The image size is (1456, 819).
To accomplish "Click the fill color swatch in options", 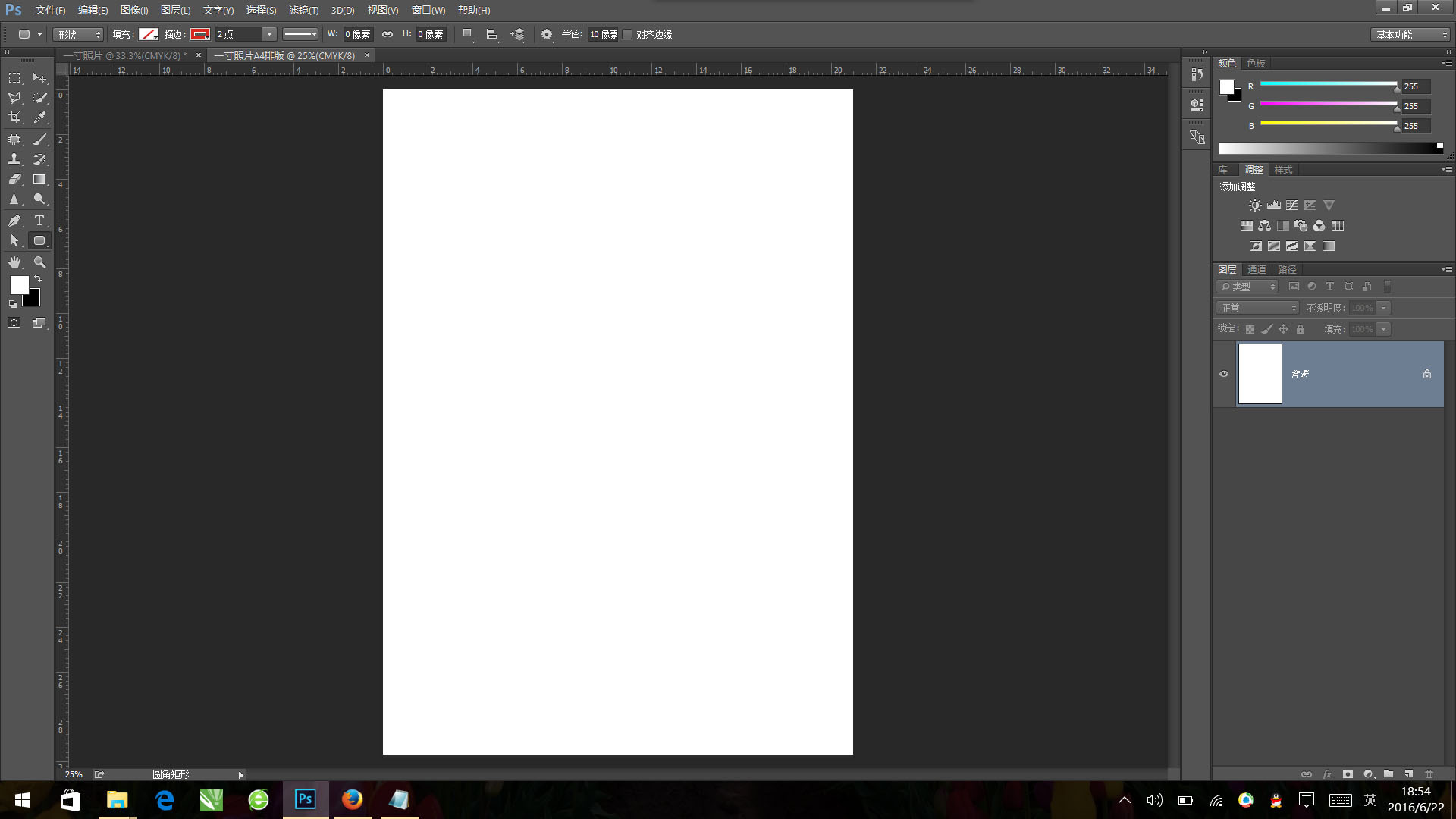I will (x=149, y=34).
